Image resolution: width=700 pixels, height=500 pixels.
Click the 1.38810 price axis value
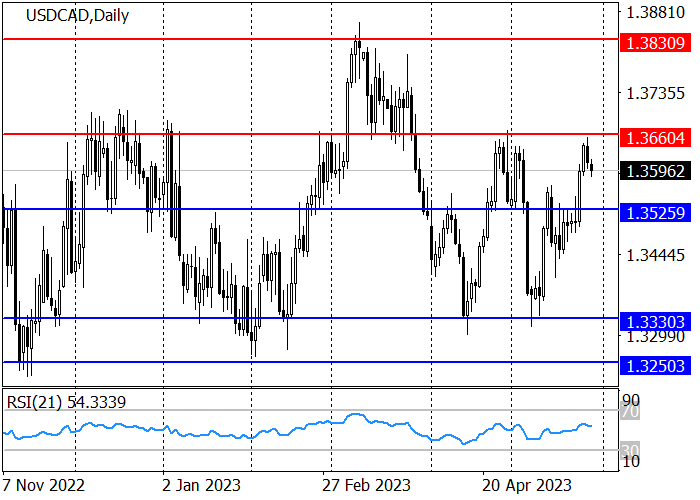655,12
